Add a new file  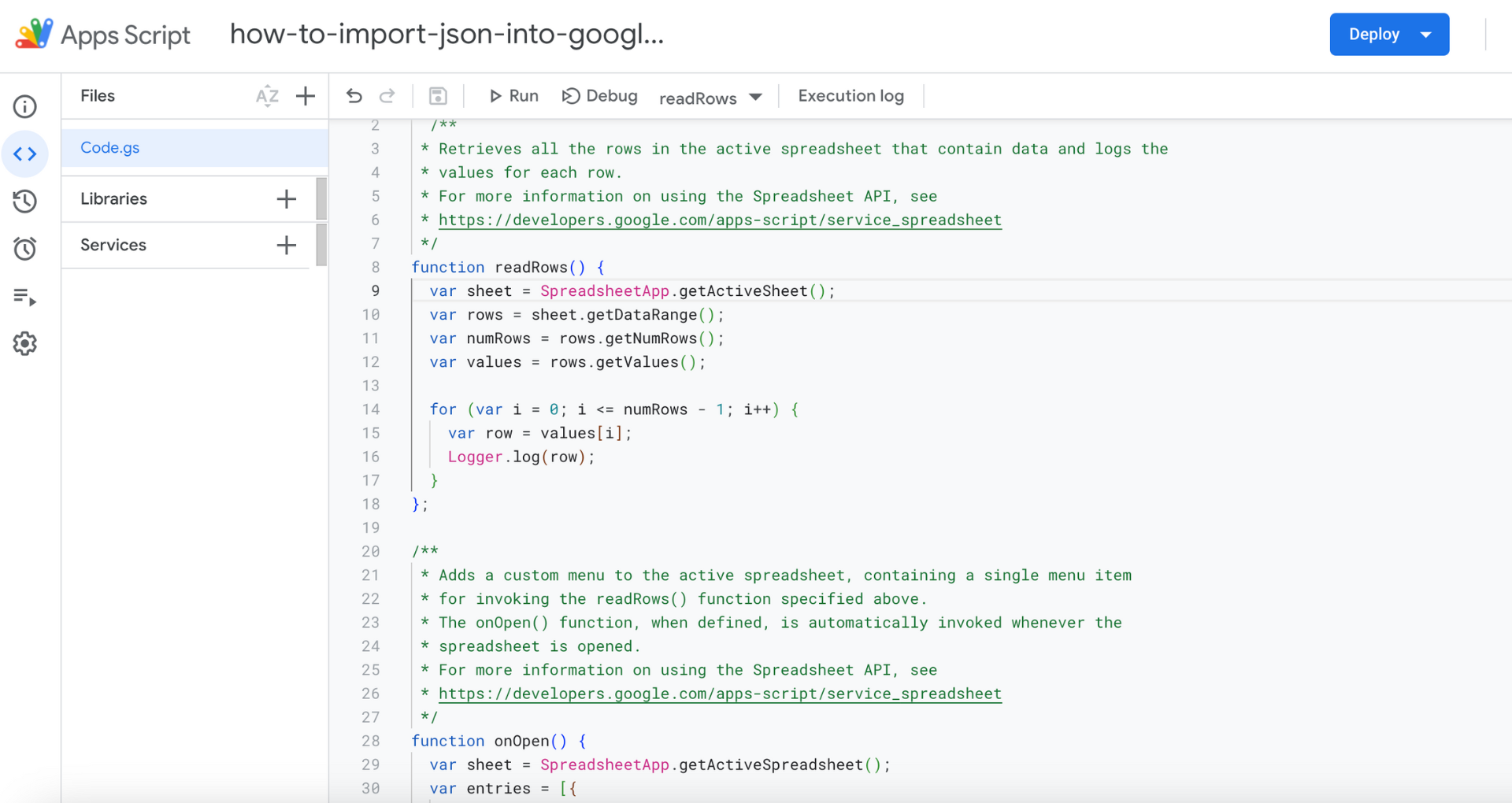[x=305, y=96]
